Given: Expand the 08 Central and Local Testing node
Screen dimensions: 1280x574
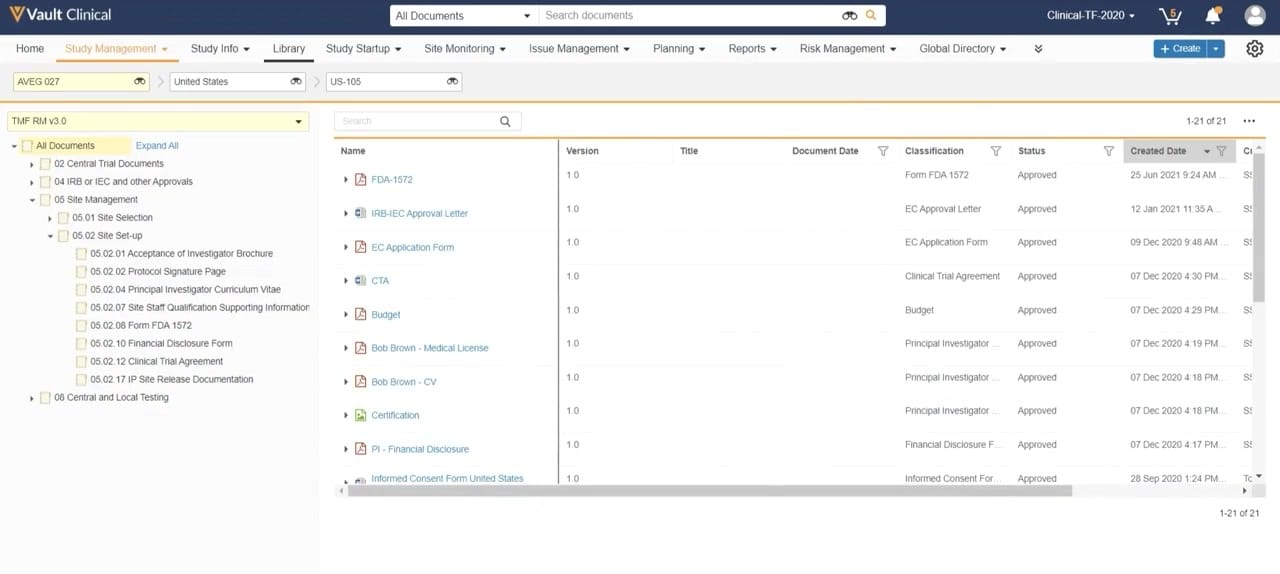Looking at the screenshot, I should point(32,398).
